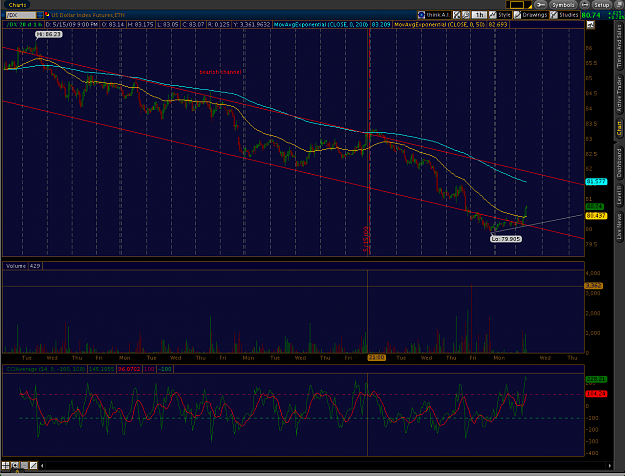Open the symbol selector dropdown arrow
Screen dimensions: 625x476
(40, 15)
